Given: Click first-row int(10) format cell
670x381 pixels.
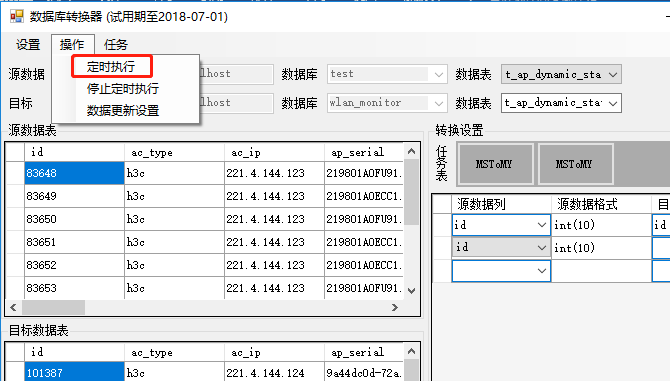Looking at the screenshot, I should pyautogui.click(x=601, y=225).
